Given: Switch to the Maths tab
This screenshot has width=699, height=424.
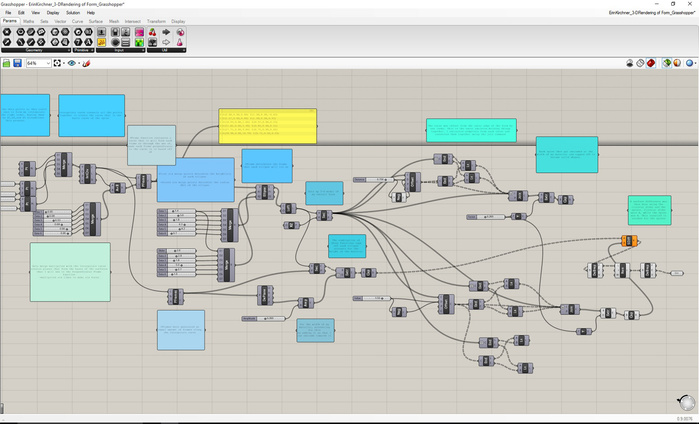Looking at the screenshot, I should point(29,21).
